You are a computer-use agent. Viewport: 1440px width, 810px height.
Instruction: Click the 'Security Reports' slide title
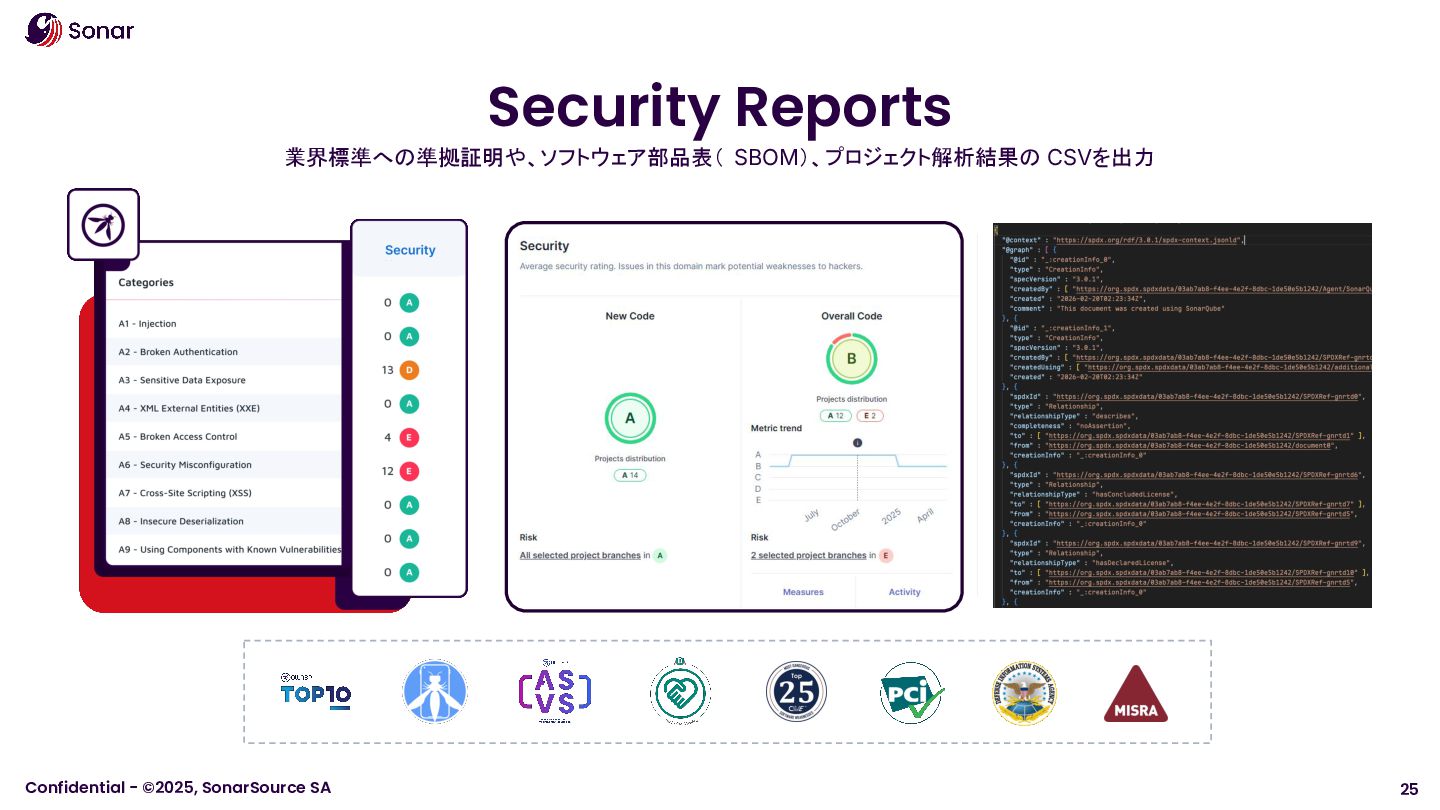click(720, 107)
